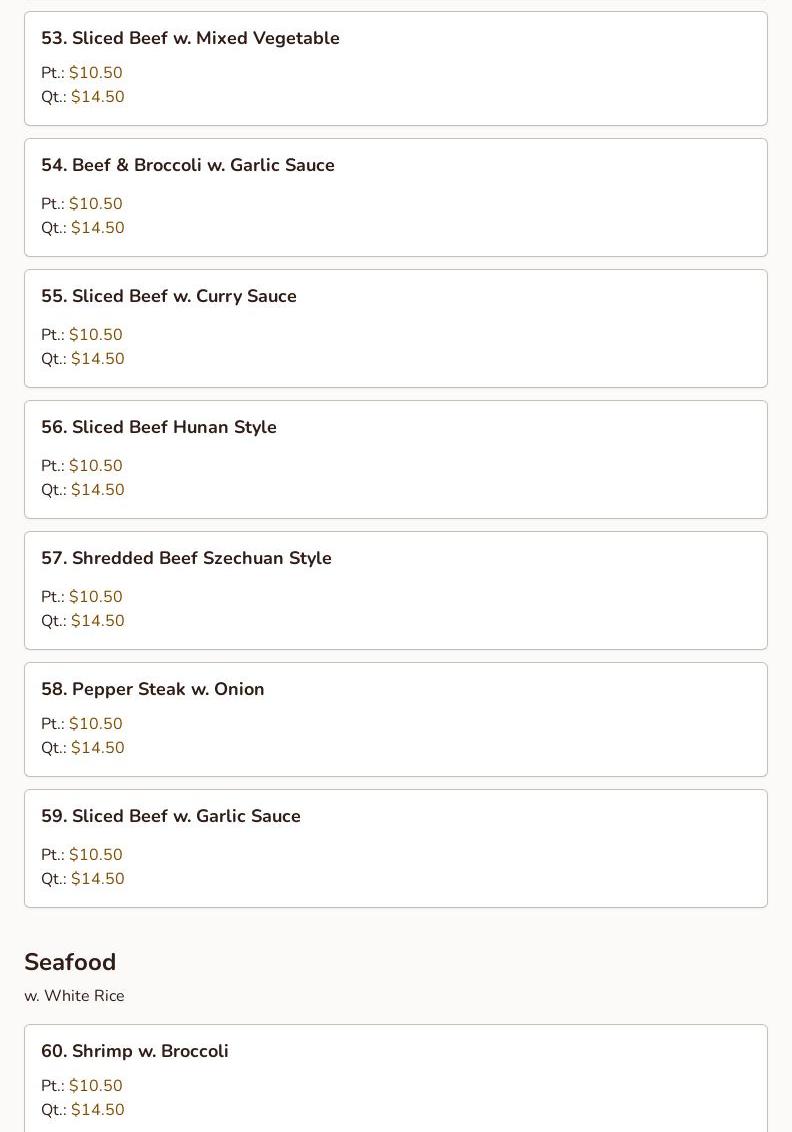Pick quart price for Pepper Steak w. Onion
Viewport: 792px width, 1132px height.
click(x=97, y=748)
